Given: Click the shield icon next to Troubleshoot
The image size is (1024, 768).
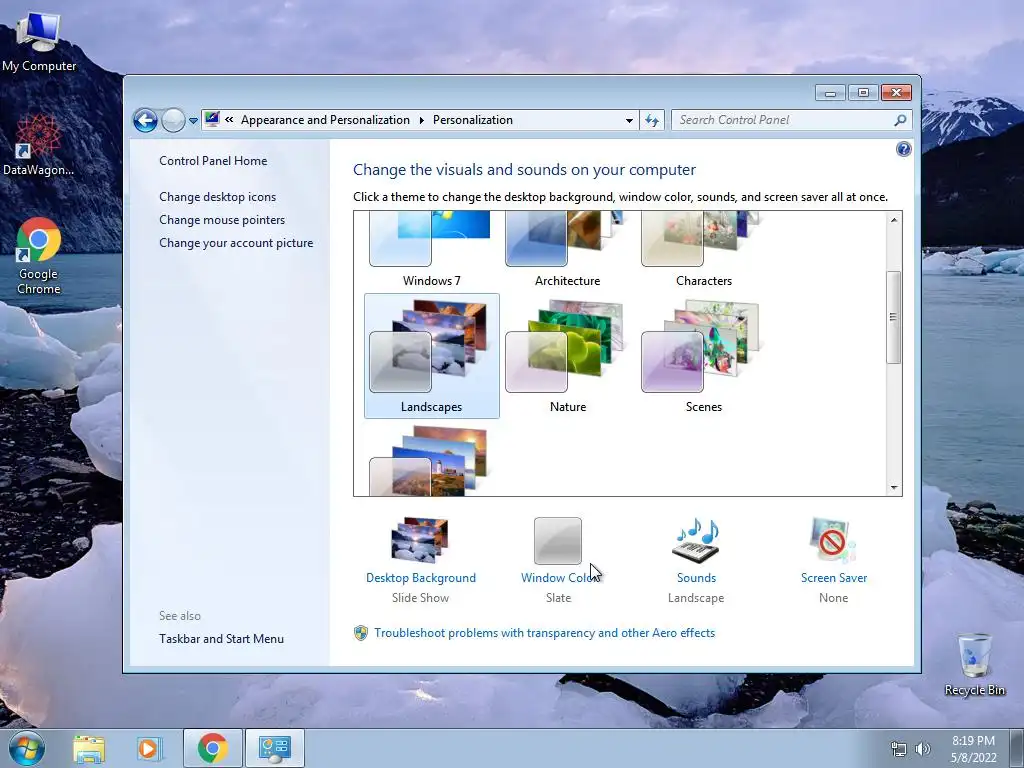Looking at the screenshot, I should [x=360, y=633].
